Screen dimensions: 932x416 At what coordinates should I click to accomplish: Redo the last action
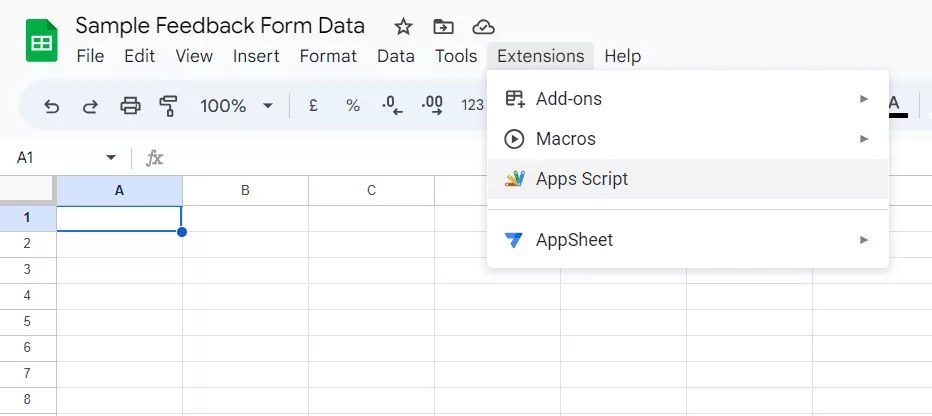[90, 106]
